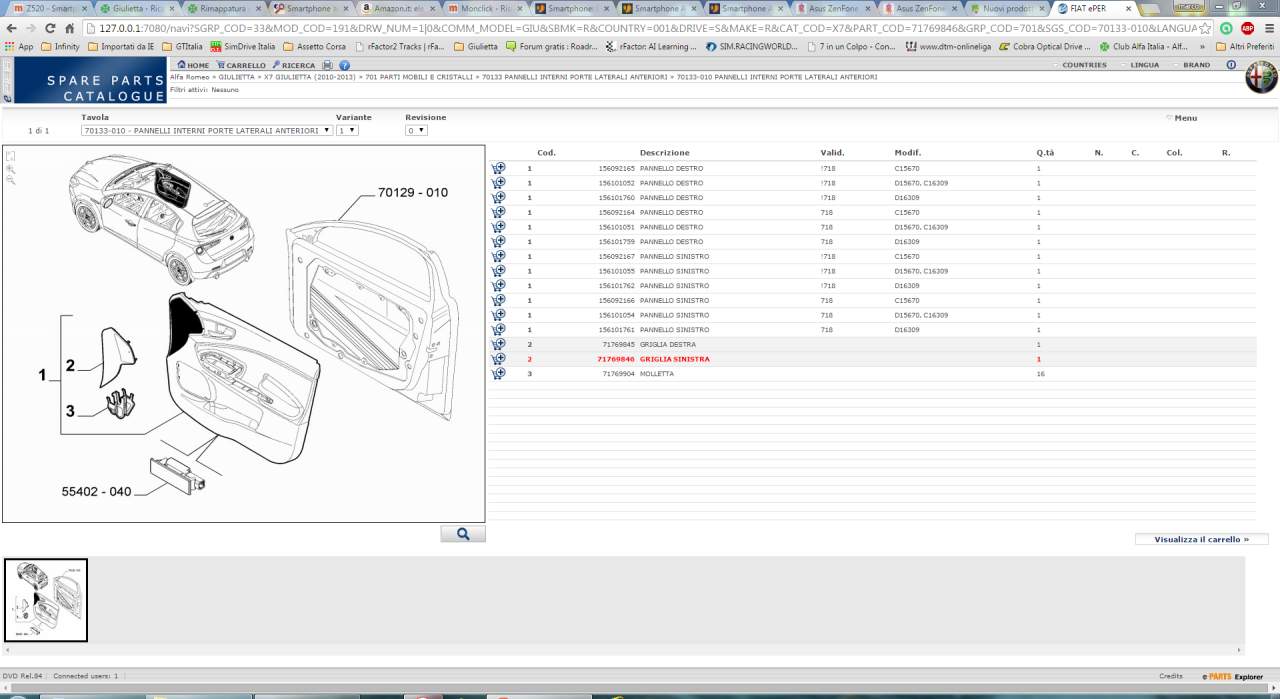Add part 156092165 PANNELLO DESTRO to cart
This screenshot has width=1280, height=699.
pyautogui.click(x=498, y=168)
